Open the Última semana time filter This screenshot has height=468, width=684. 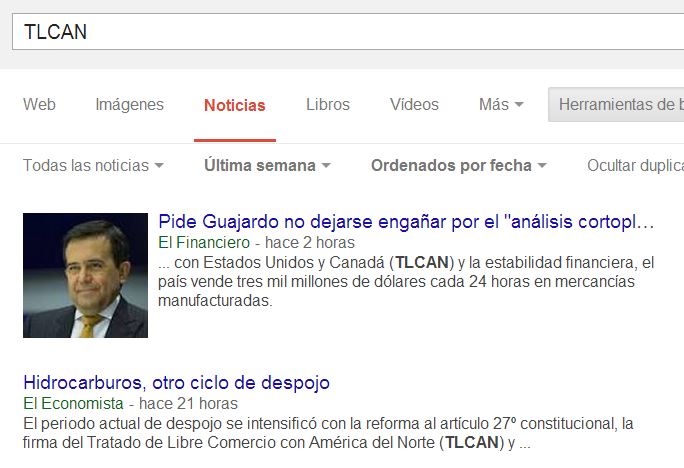267,166
